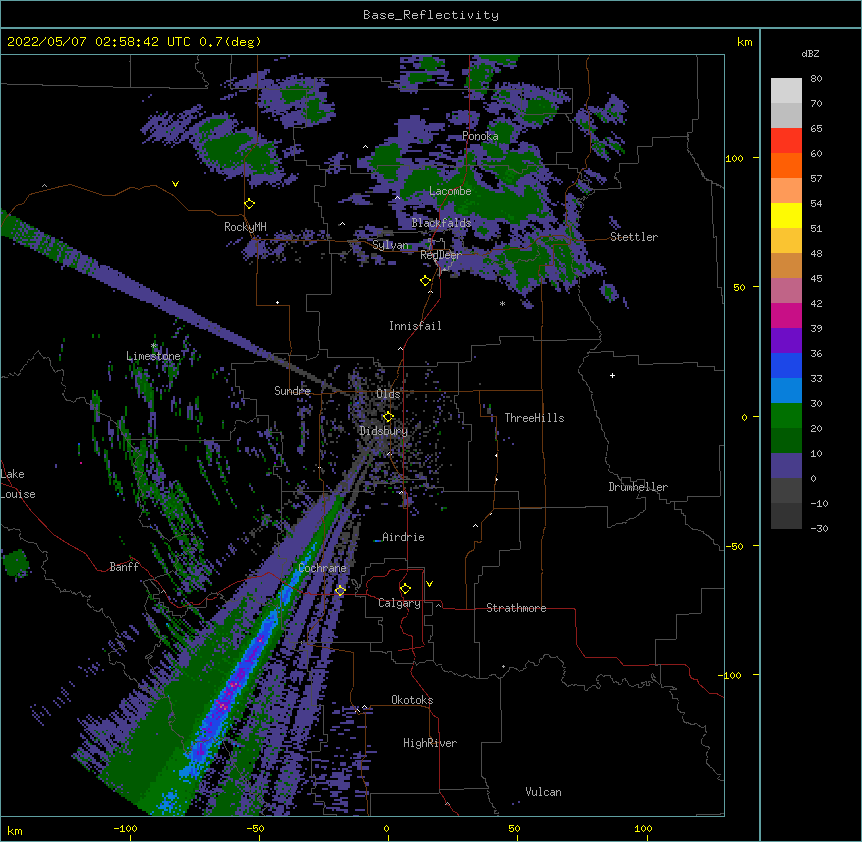
Task: Click the Olds town label
Action: click(x=388, y=394)
